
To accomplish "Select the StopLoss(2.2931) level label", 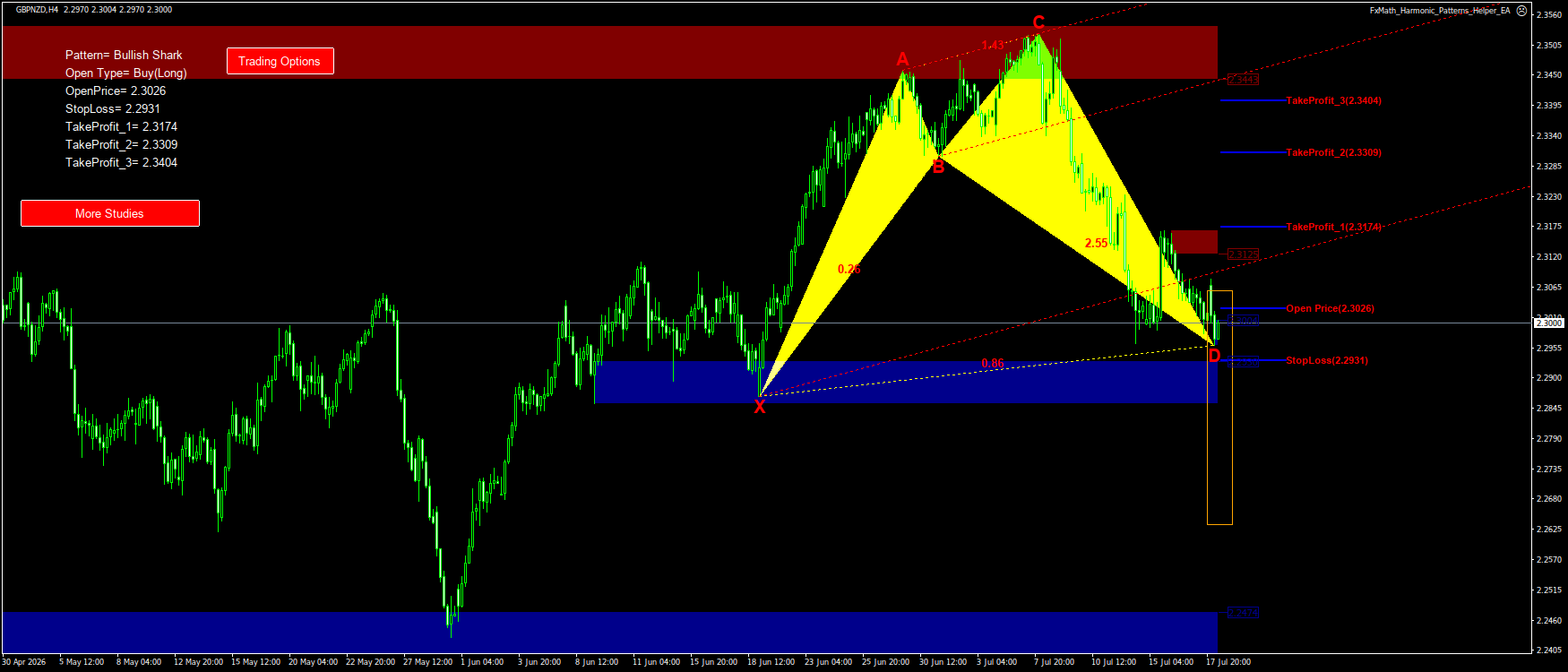I will coord(1326,360).
